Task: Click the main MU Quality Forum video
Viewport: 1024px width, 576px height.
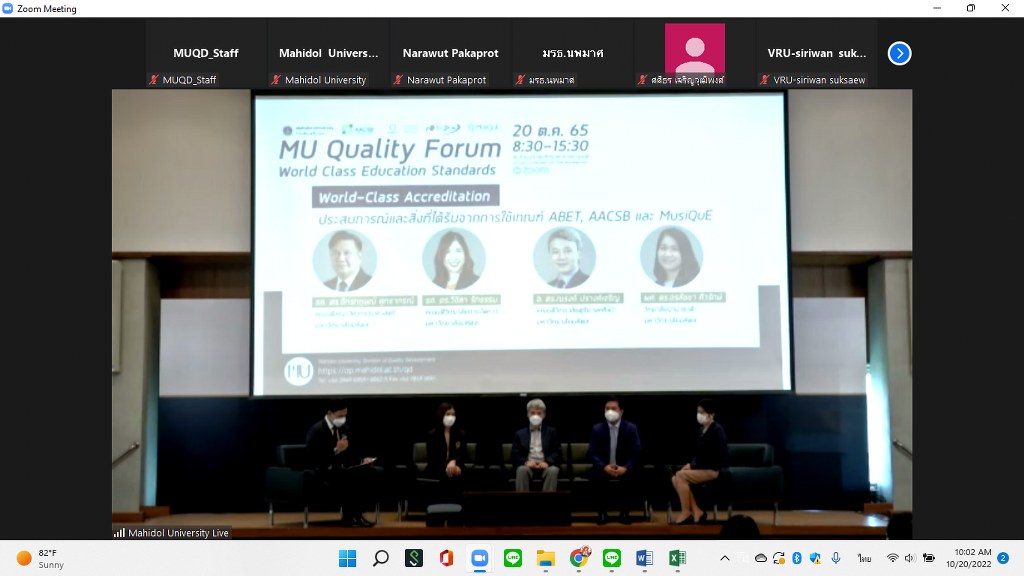Action: [512, 314]
